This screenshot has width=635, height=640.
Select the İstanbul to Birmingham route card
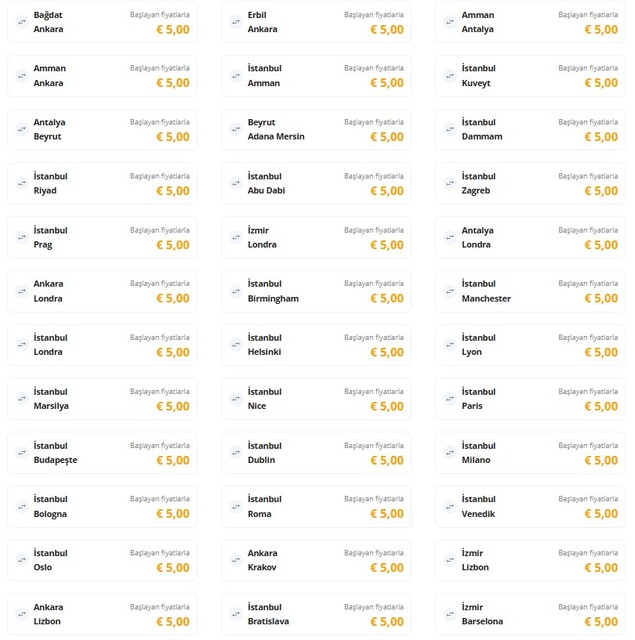[x=315, y=291]
